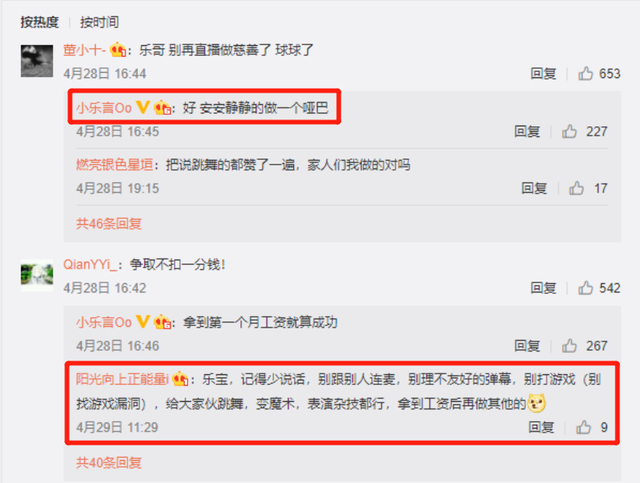Sort comments by 按热度
The image size is (640, 483).
(x=40, y=22)
